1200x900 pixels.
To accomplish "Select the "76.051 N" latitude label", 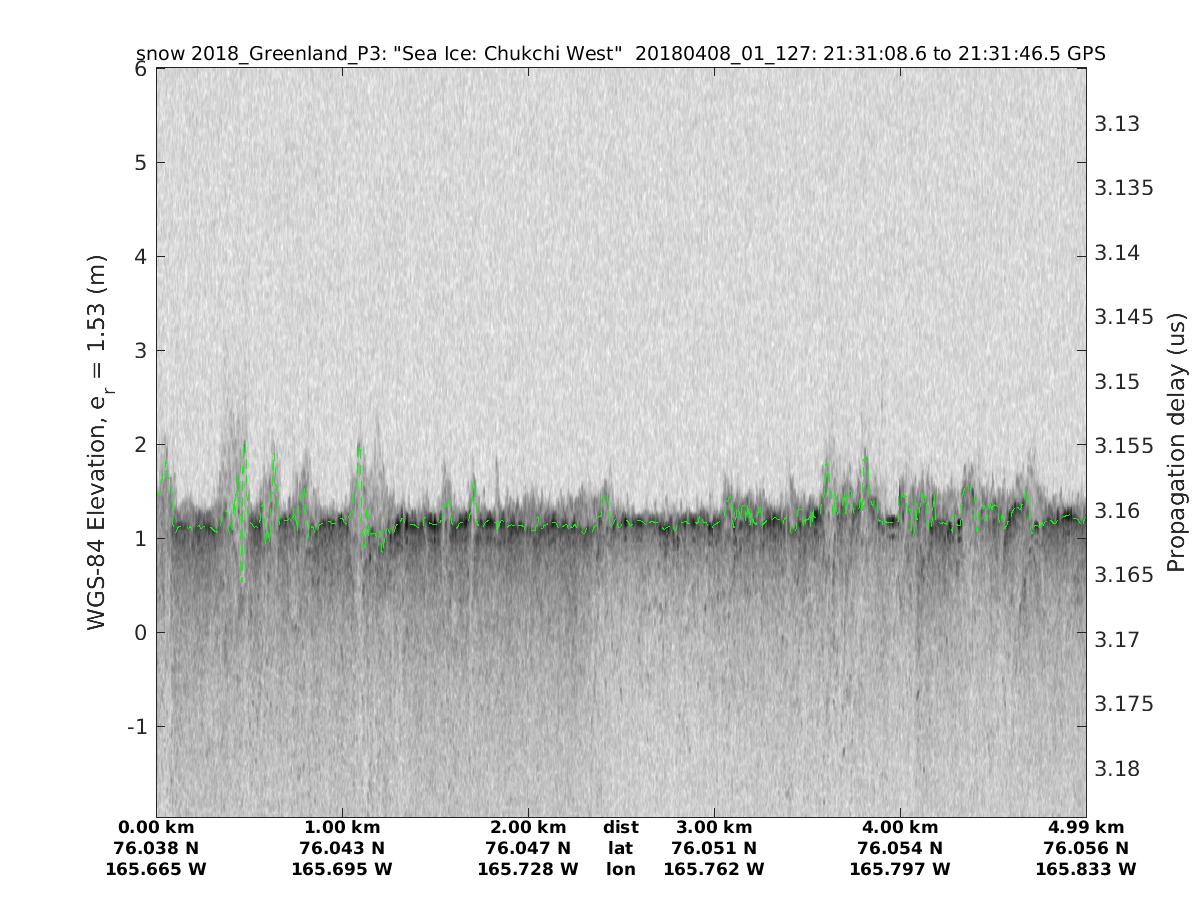I will 714,848.
